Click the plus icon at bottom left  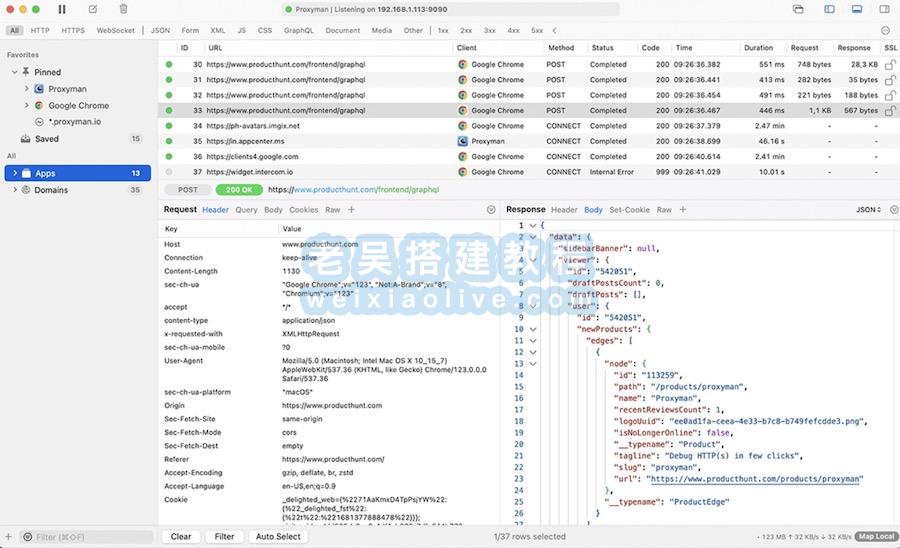8,537
